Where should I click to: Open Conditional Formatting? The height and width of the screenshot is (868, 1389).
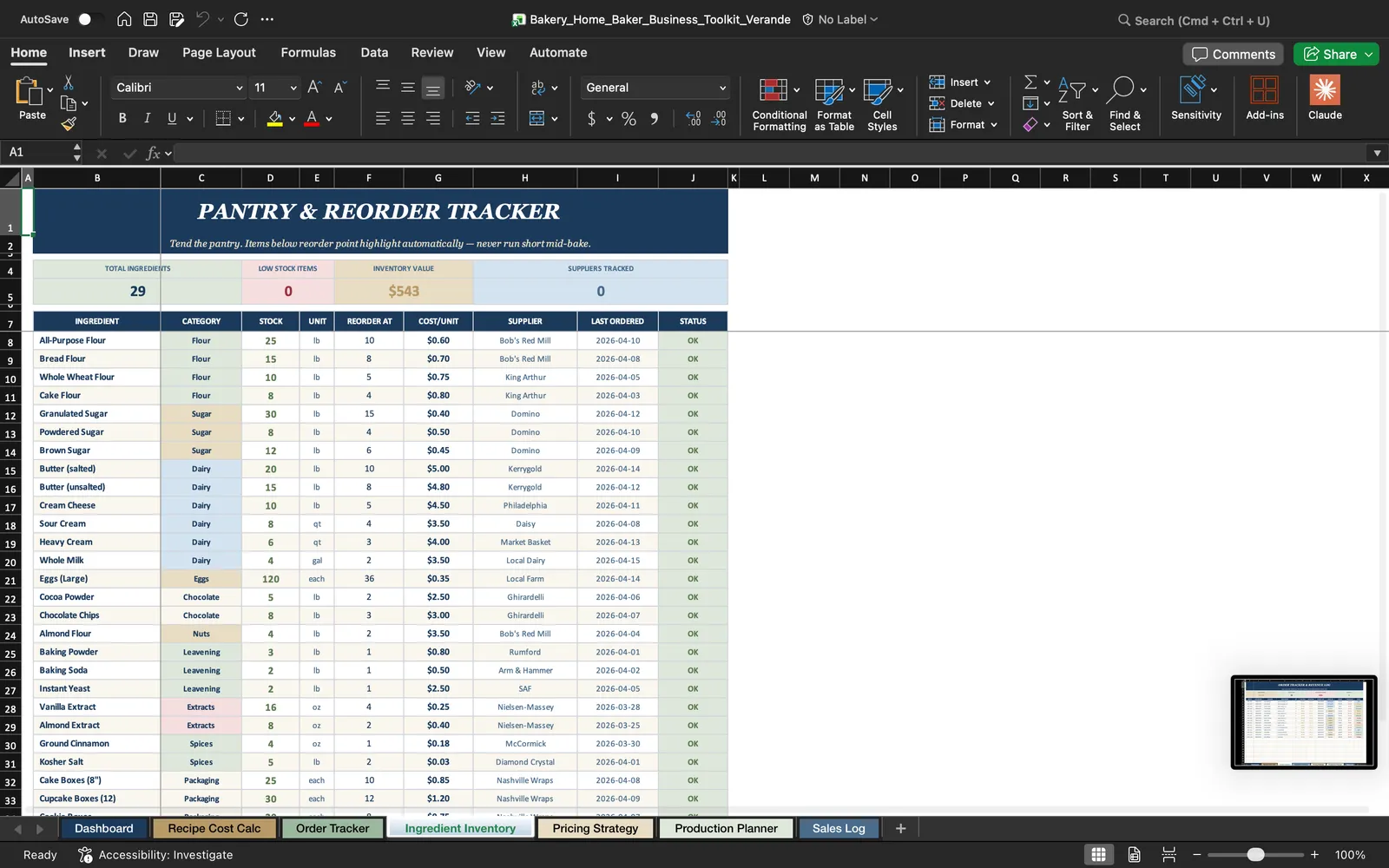pyautogui.click(x=779, y=104)
